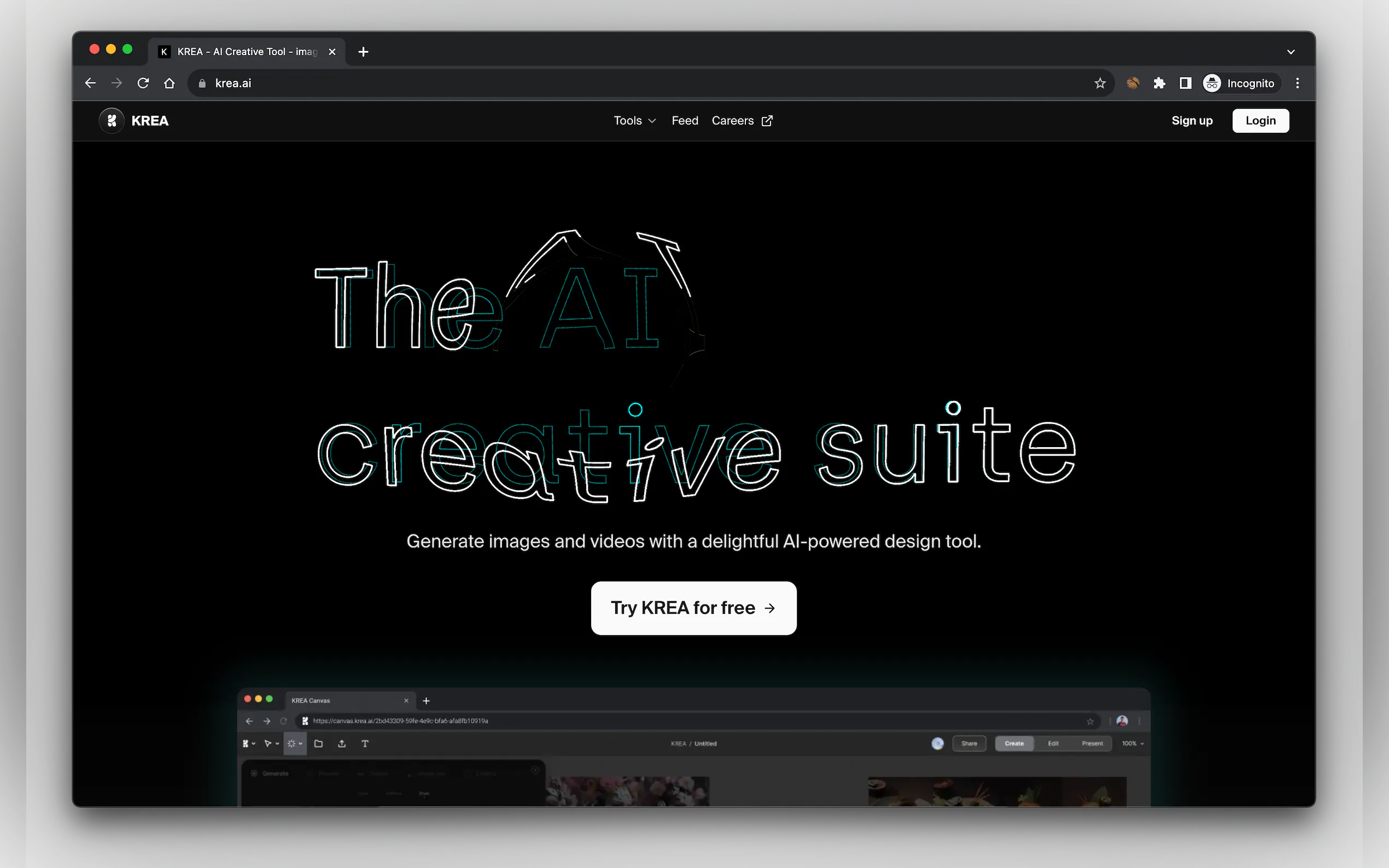Toggle the browser side panel
This screenshot has height=868, width=1389.
click(1185, 83)
